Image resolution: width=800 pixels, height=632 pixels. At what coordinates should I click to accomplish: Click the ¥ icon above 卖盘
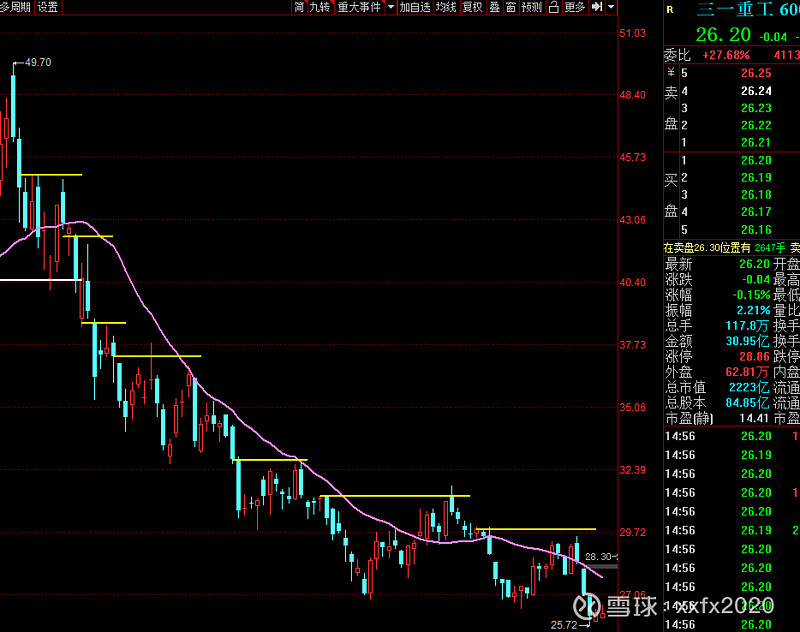tap(670, 73)
